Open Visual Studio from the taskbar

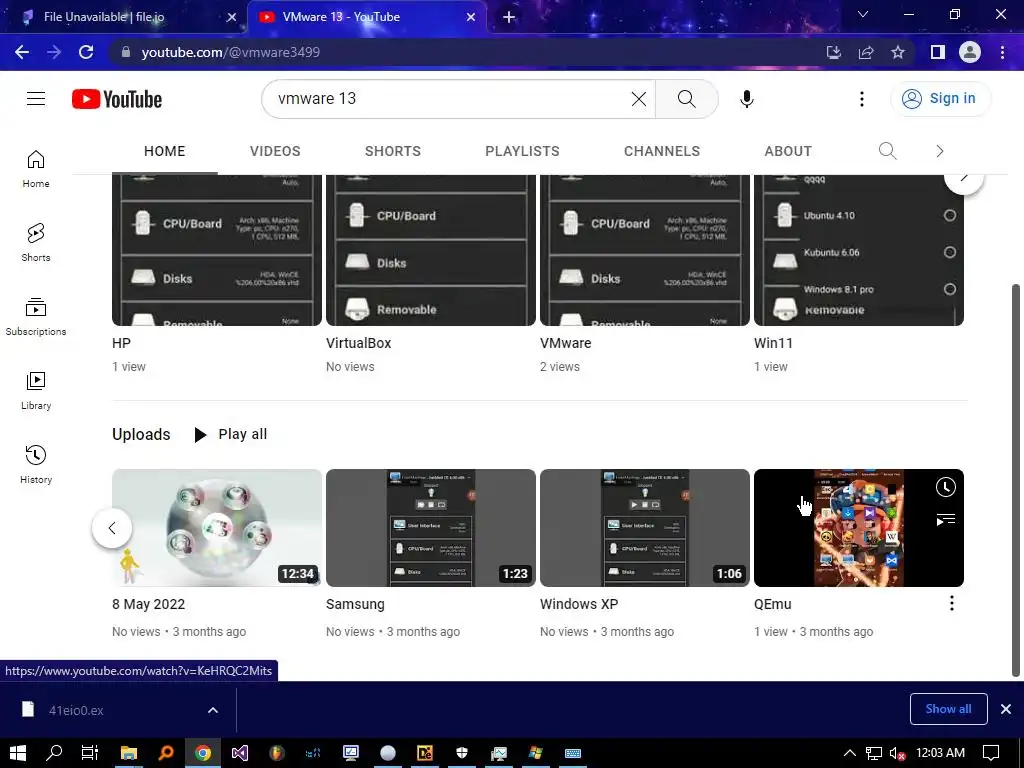tap(240, 753)
